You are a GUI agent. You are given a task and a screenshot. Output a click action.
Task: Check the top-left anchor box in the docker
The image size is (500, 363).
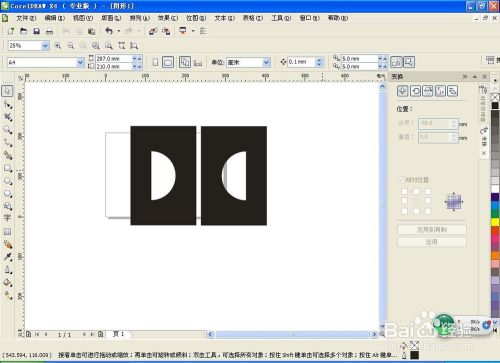pos(404,191)
